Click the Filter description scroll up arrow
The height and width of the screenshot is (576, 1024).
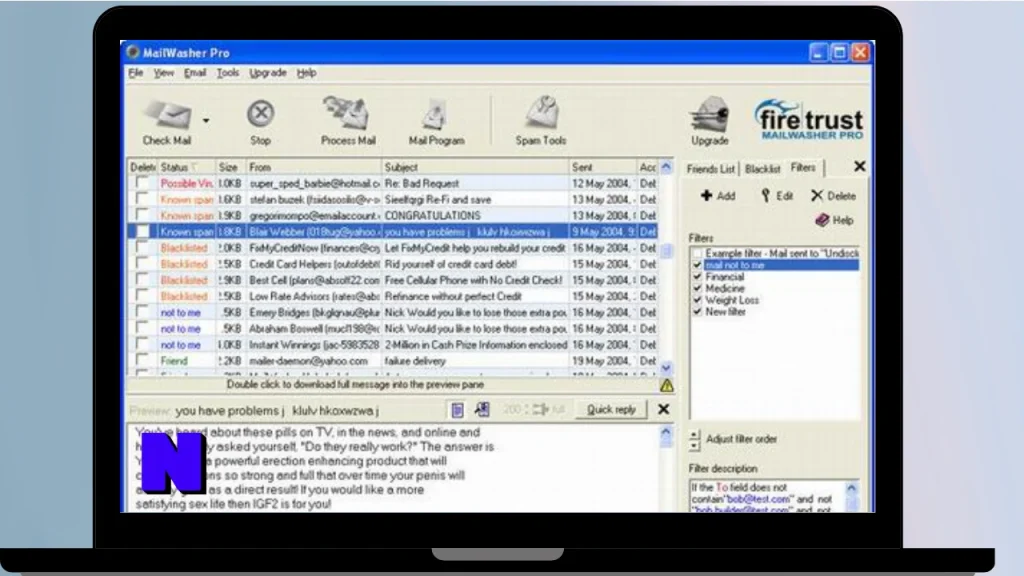[852, 488]
